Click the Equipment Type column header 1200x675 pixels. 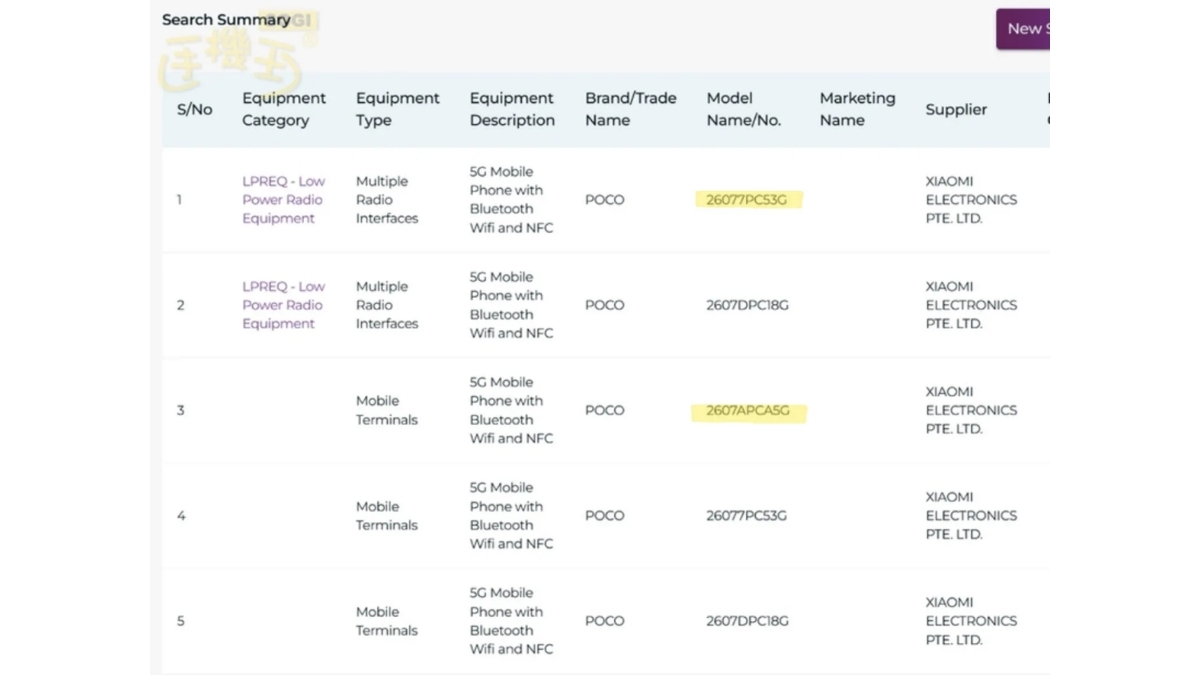pos(397,109)
